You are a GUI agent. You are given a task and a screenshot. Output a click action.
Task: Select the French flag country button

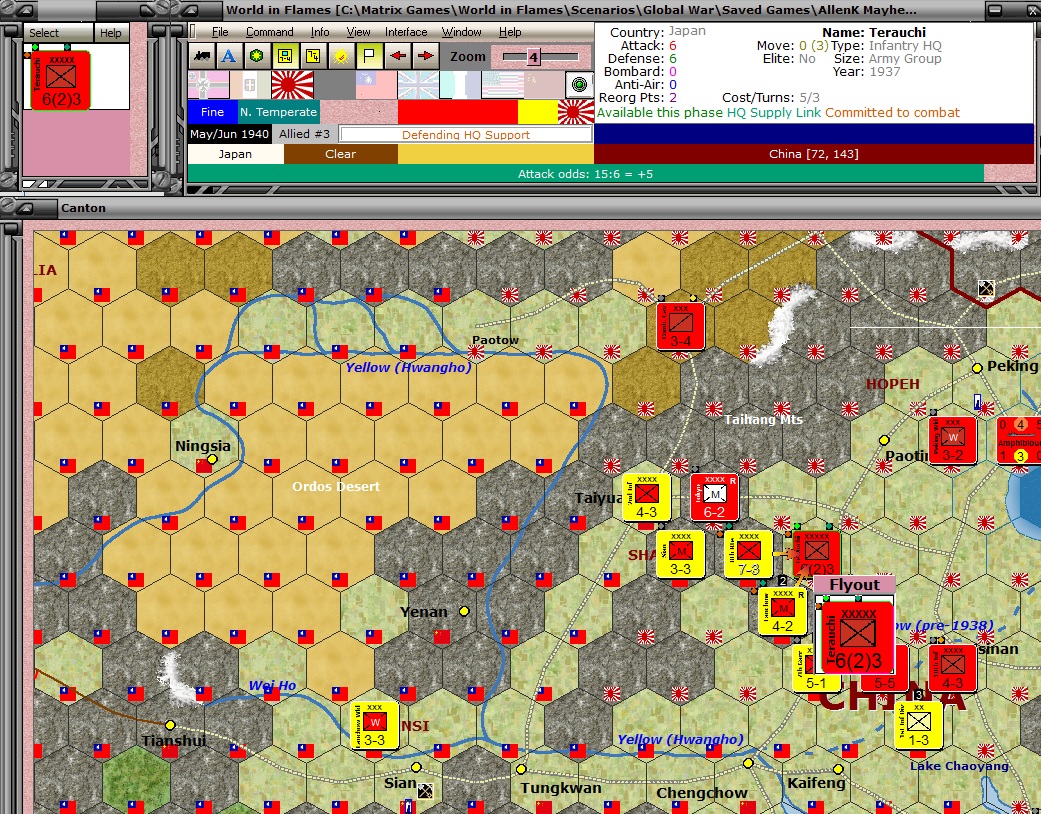(x=459, y=85)
